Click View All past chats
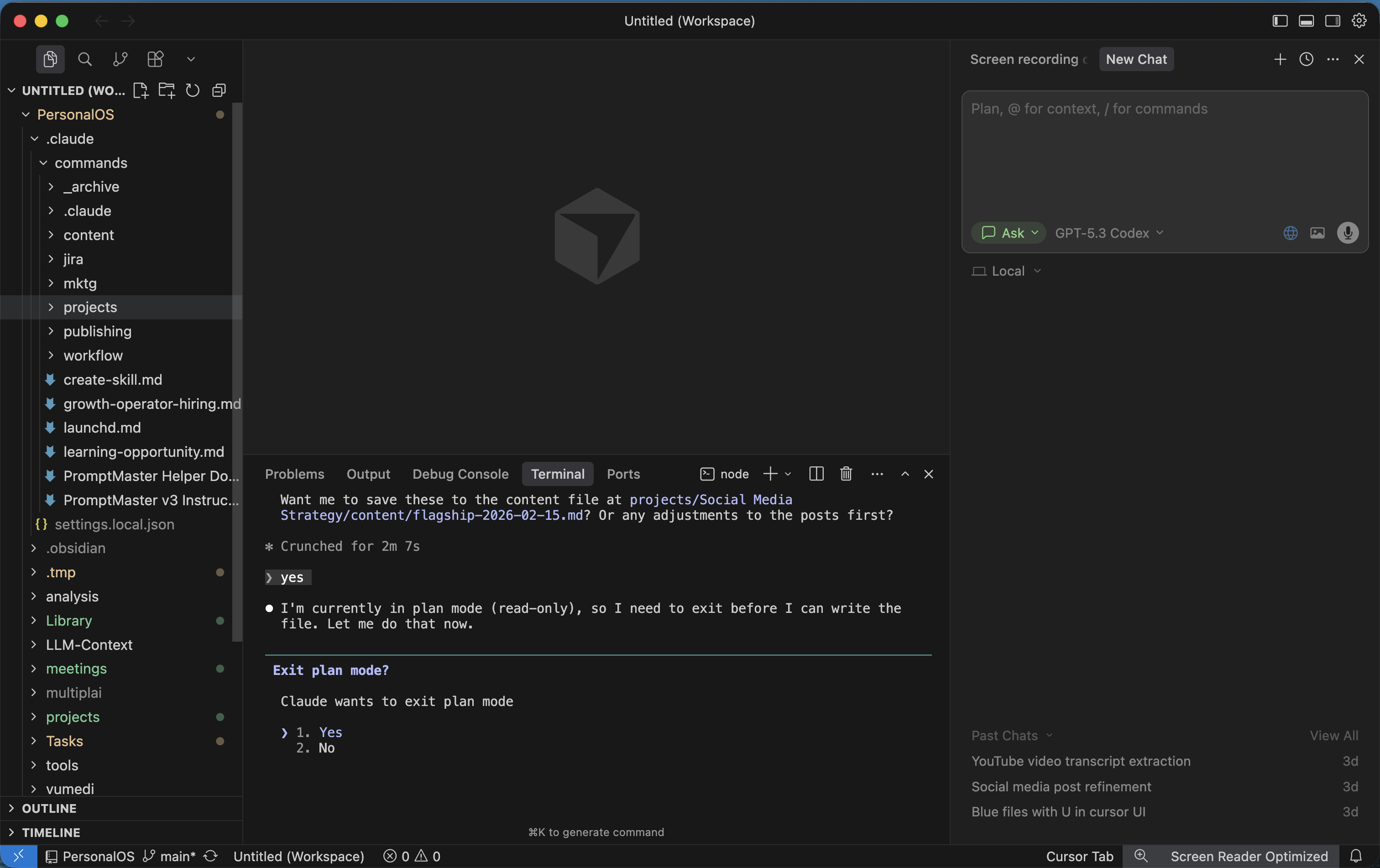 pyautogui.click(x=1333, y=735)
